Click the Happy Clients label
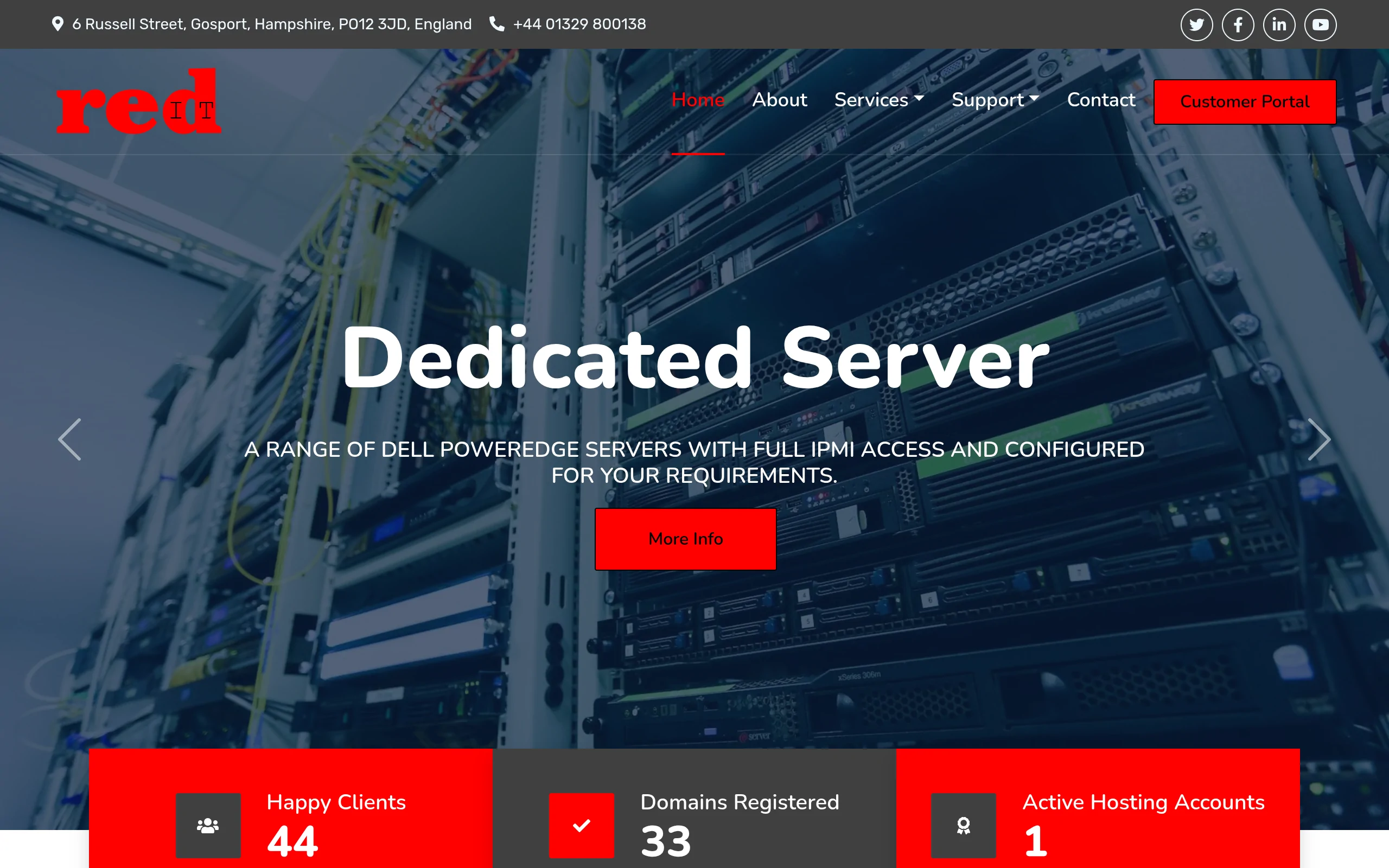Image resolution: width=1389 pixels, height=868 pixels. click(x=336, y=802)
